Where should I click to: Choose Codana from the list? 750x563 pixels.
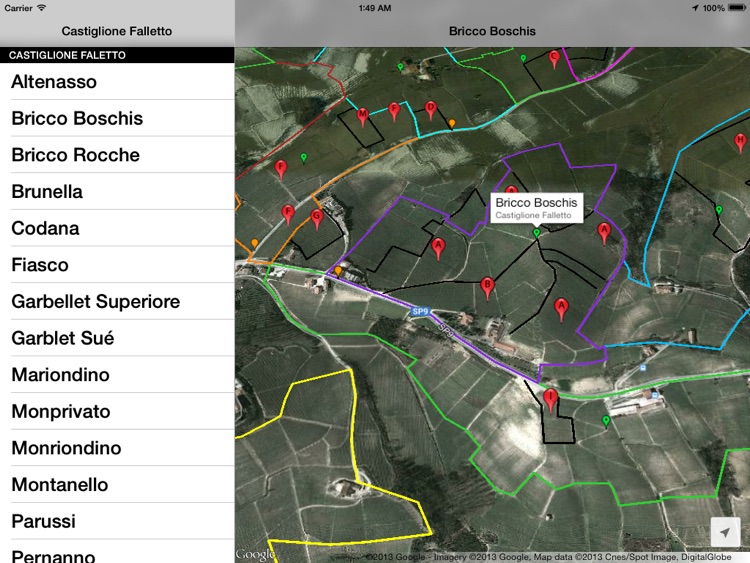point(117,228)
